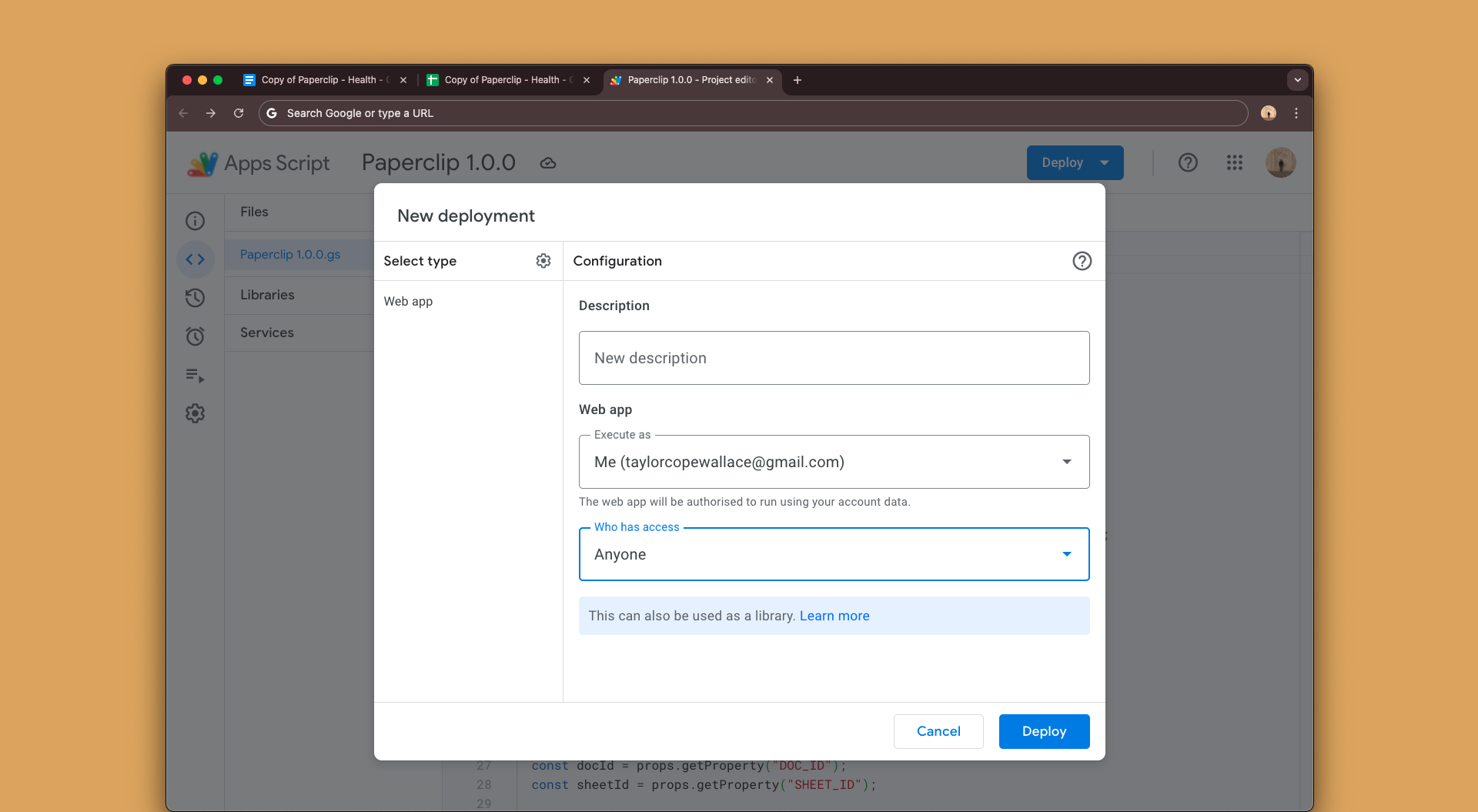Open the Overview info icon in sidebar
The width and height of the screenshot is (1478, 812).
coord(196,221)
